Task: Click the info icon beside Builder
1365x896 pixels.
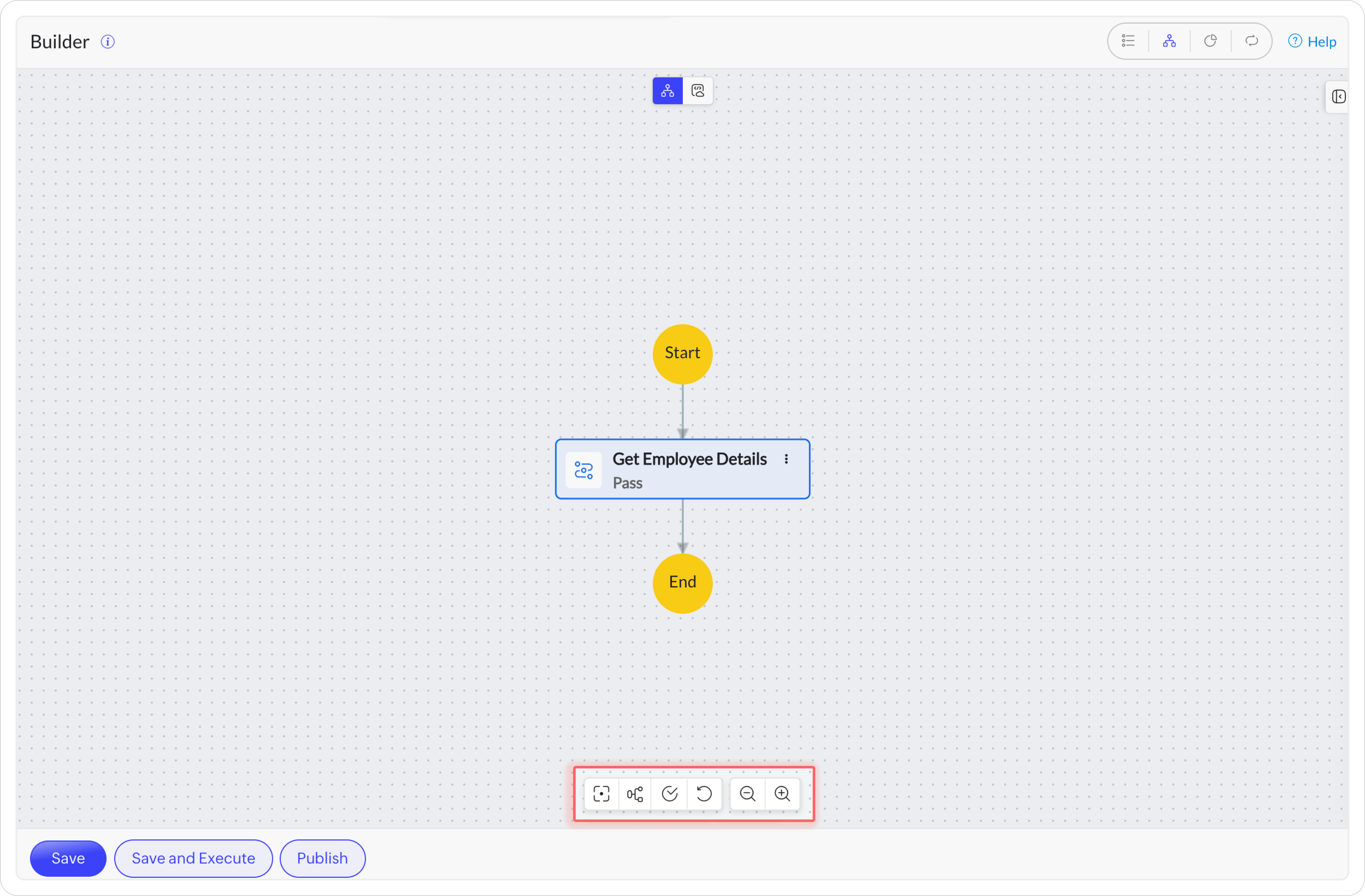Action: click(x=108, y=42)
